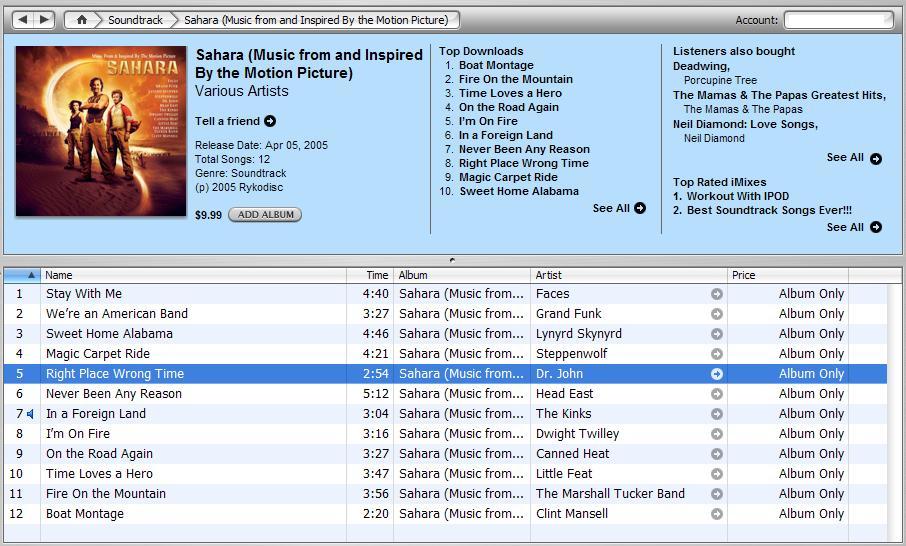Click the Tell a friend arrow icon
906x546 pixels.
(x=270, y=121)
